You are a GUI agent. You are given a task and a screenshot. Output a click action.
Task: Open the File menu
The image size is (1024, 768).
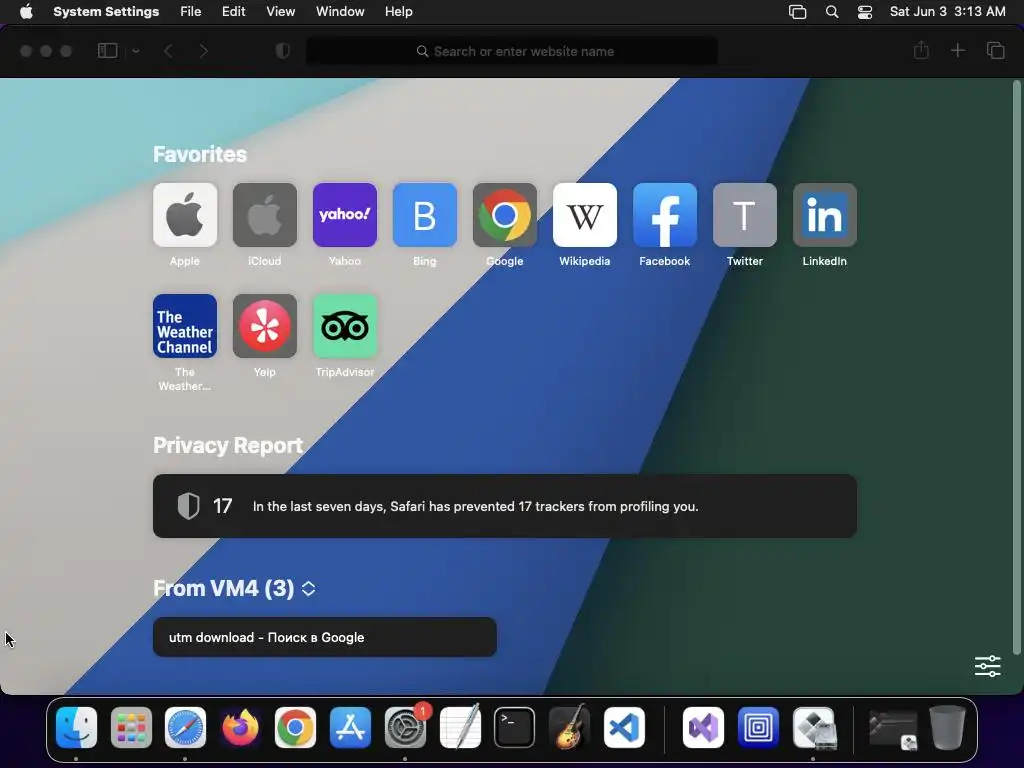(x=191, y=11)
